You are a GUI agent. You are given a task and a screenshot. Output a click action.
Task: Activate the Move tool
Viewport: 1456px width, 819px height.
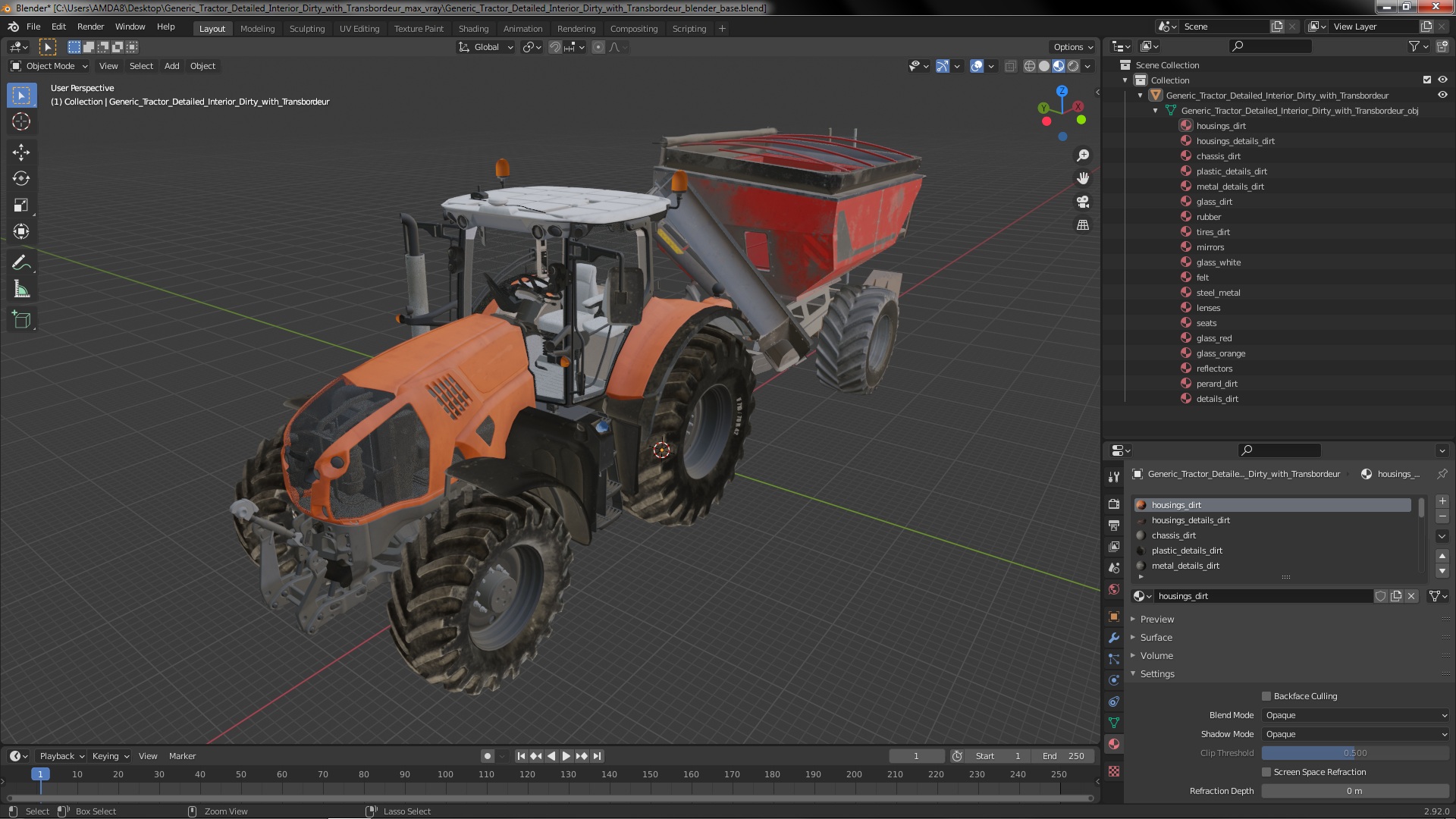[21, 152]
